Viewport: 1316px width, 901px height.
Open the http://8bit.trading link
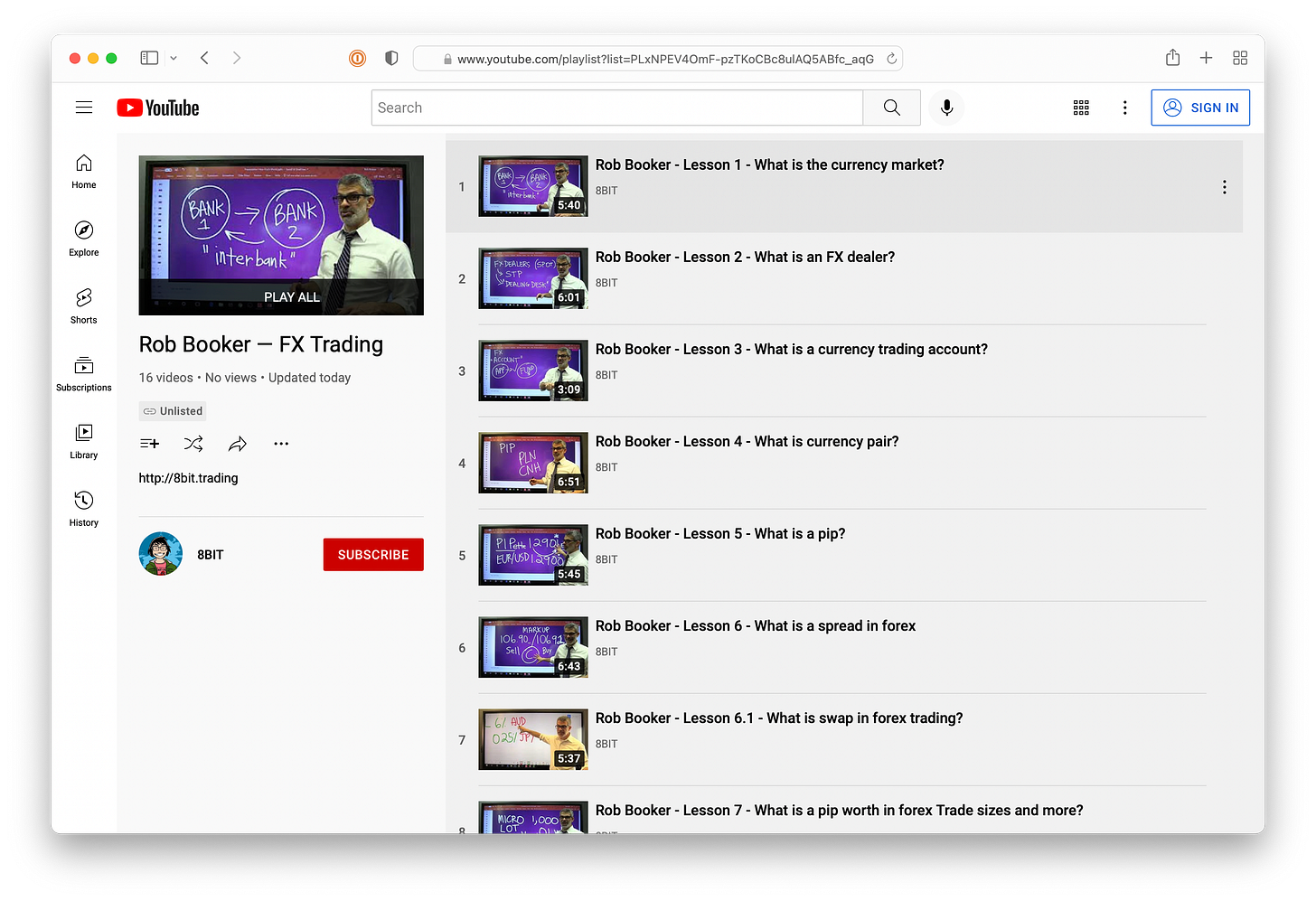189,478
